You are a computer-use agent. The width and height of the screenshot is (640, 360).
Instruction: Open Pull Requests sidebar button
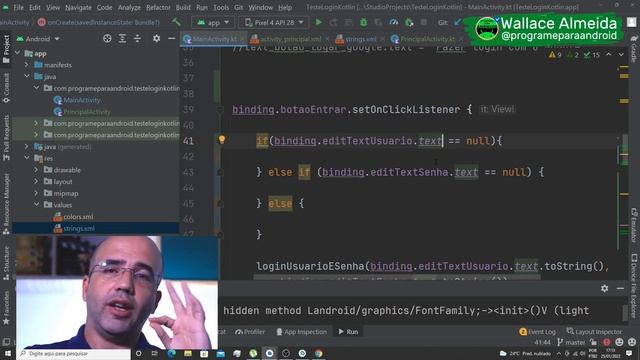6,138
